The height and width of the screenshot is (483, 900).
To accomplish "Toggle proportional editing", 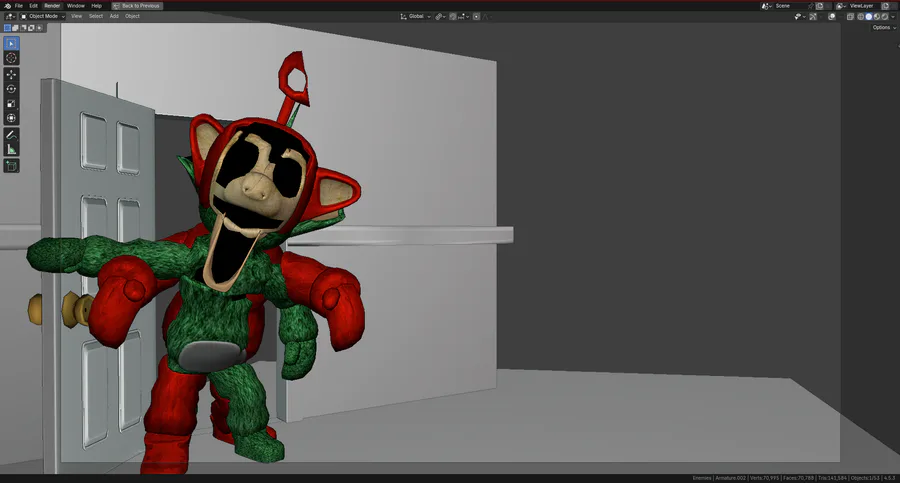I will [476, 17].
